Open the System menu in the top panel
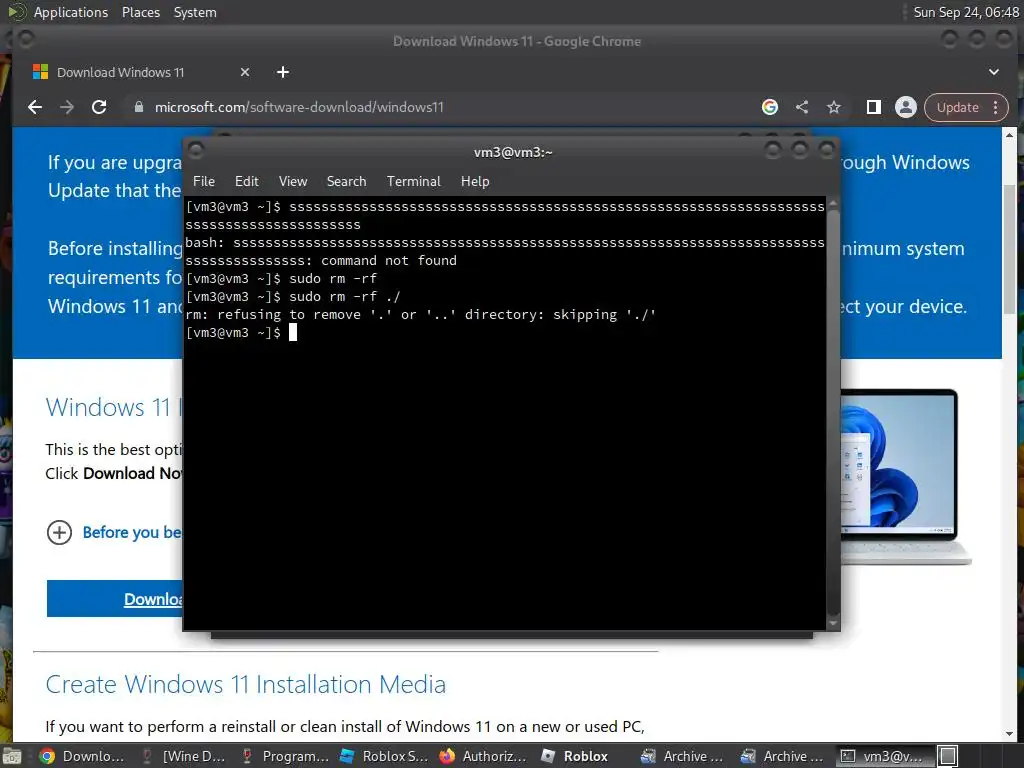 pyautogui.click(x=195, y=12)
